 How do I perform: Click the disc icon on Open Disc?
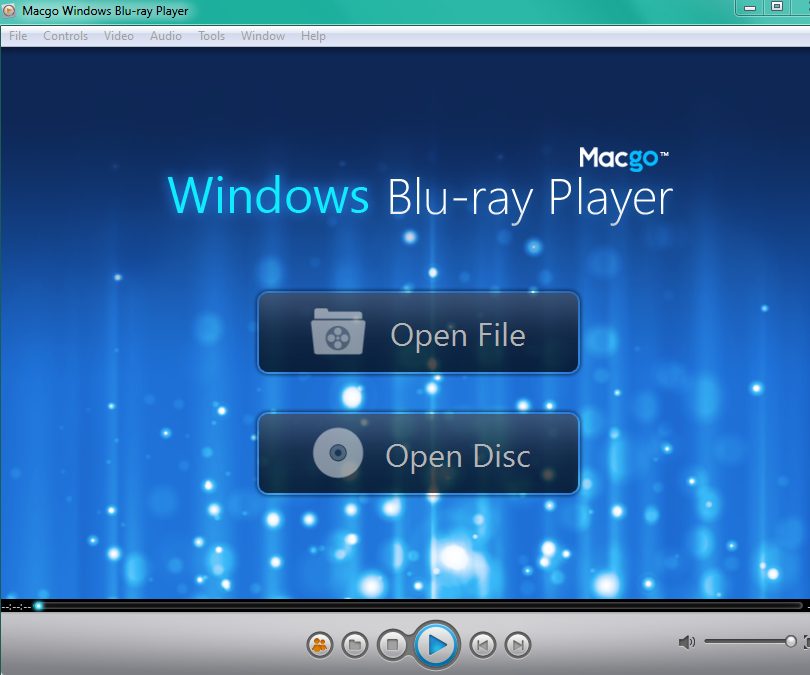click(x=338, y=453)
